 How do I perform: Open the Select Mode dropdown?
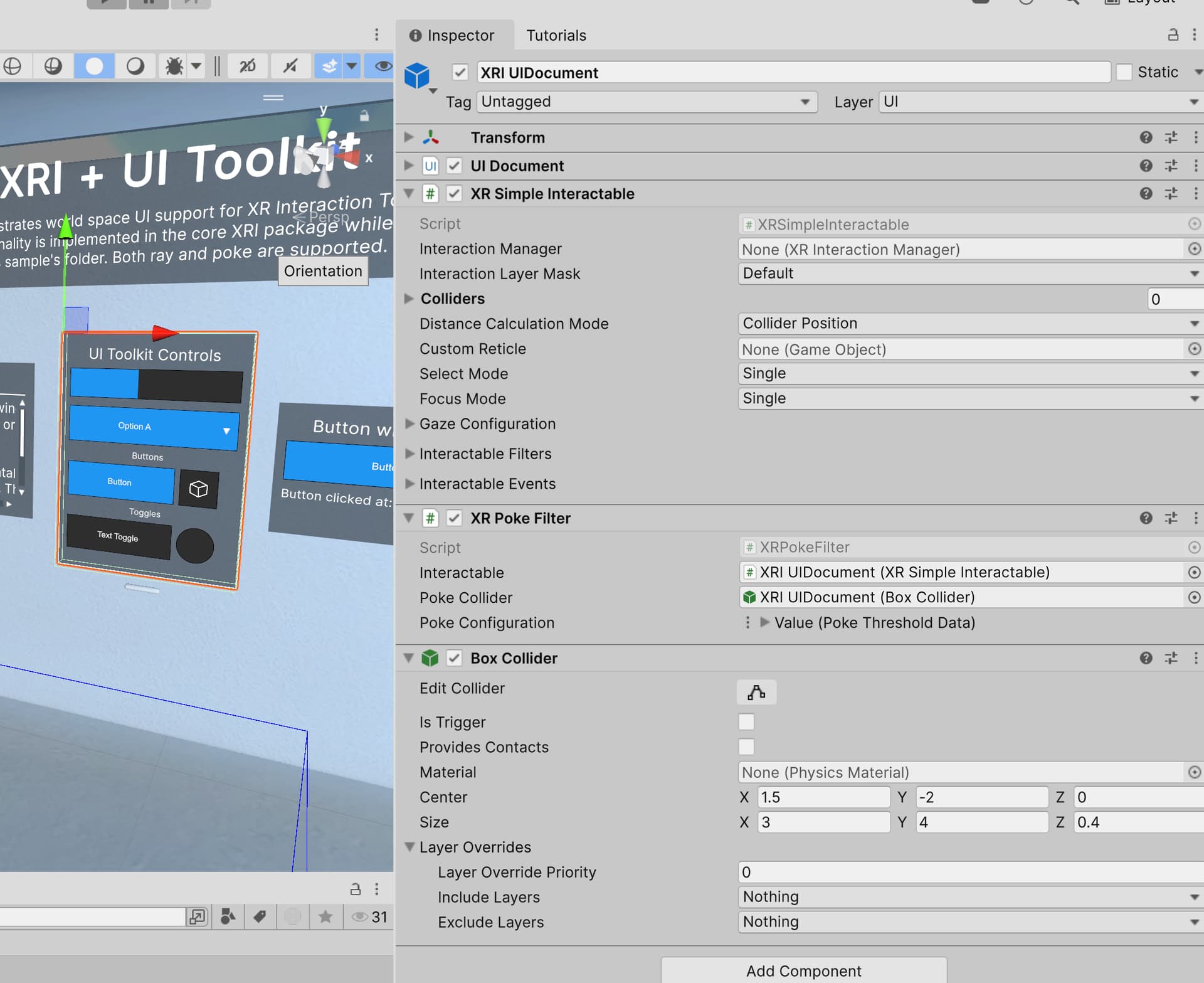click(x=969, y=373)
